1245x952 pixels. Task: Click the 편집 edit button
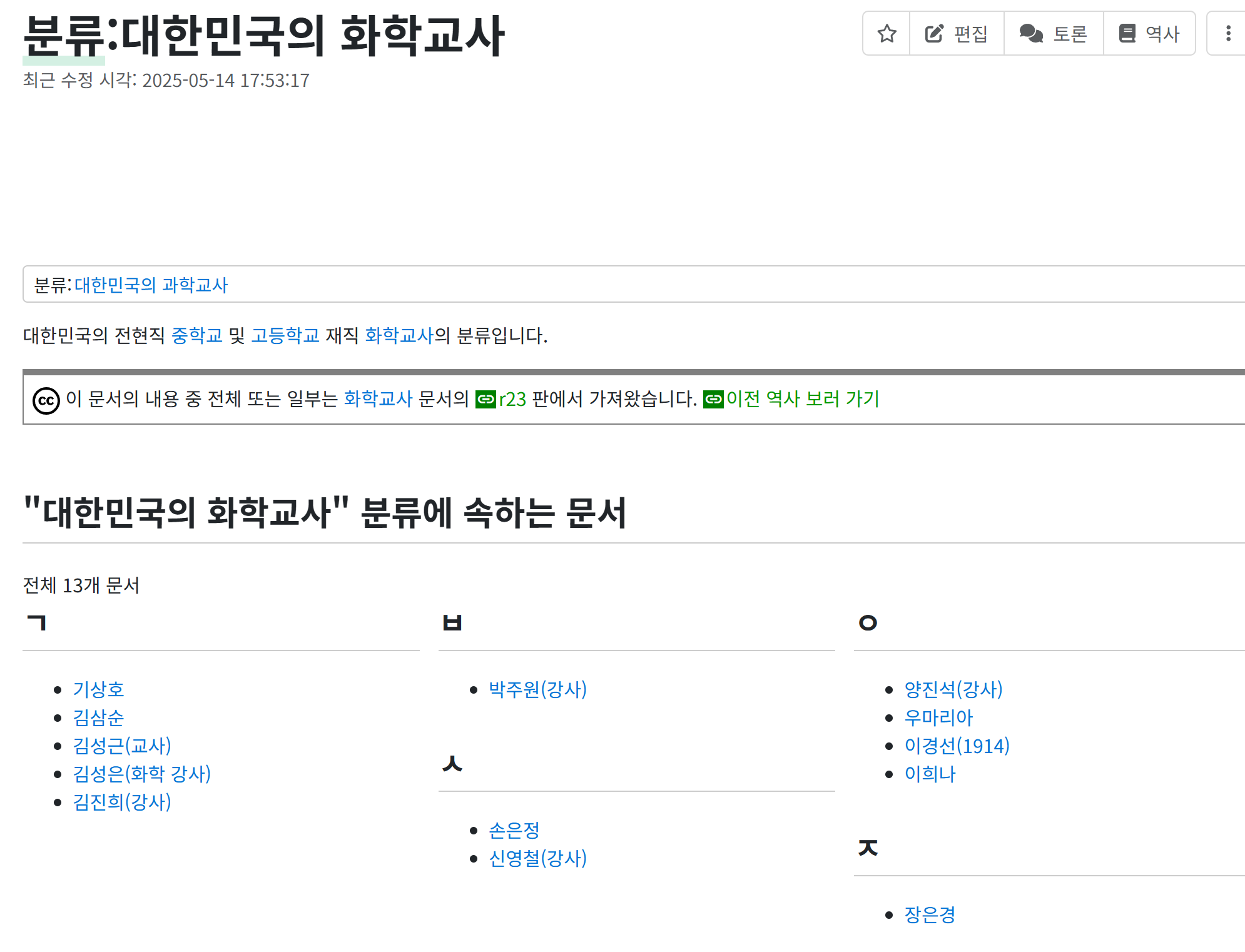click(x=957, y=33)
